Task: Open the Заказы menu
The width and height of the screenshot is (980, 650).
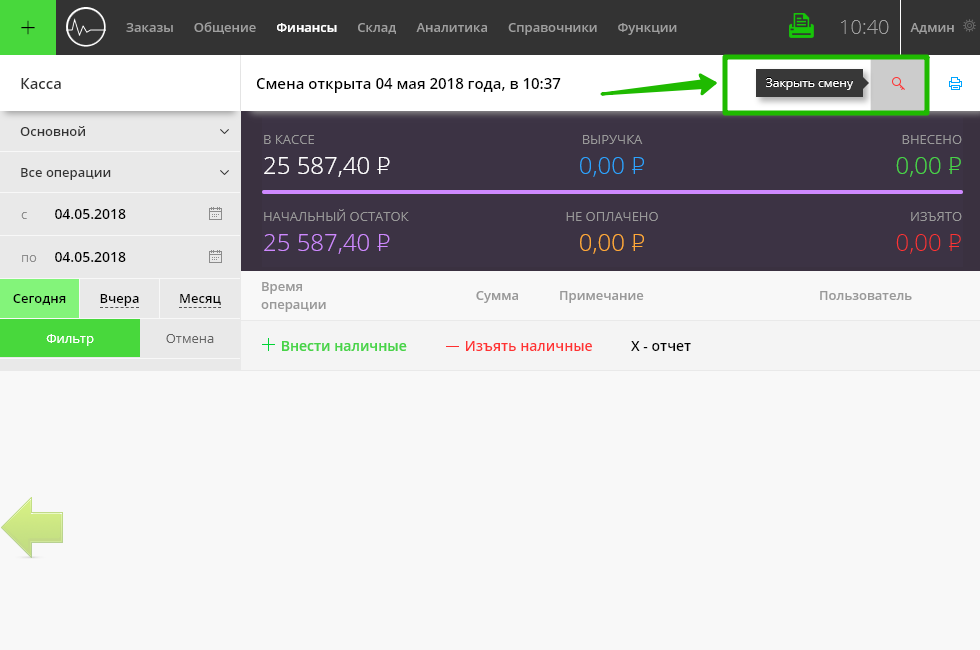Action: click(x=149, y=28)
